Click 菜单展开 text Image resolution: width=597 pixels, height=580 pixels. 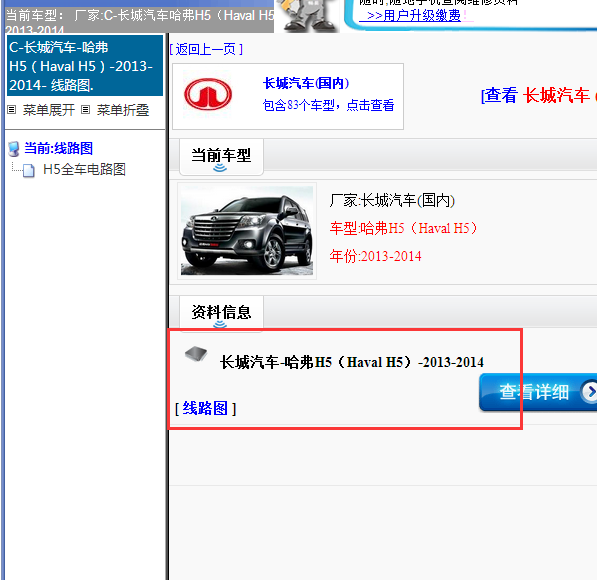49,110
